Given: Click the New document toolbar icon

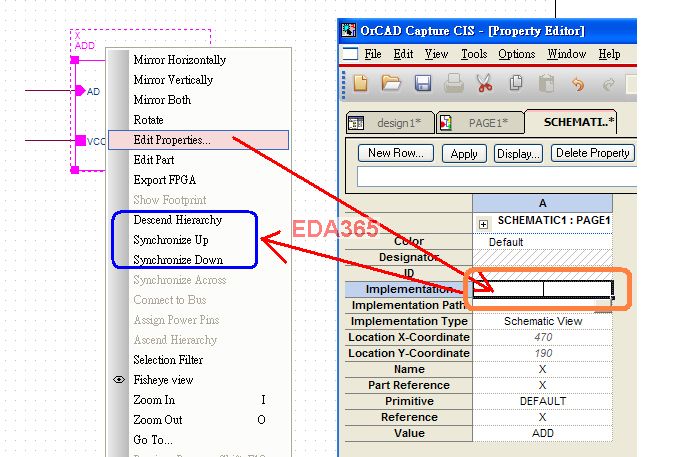Looking at the screenshot, I should tap(361, 83).
